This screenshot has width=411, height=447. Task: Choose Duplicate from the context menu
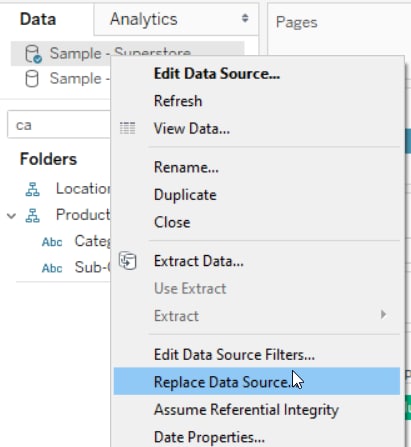click(185, 195)
